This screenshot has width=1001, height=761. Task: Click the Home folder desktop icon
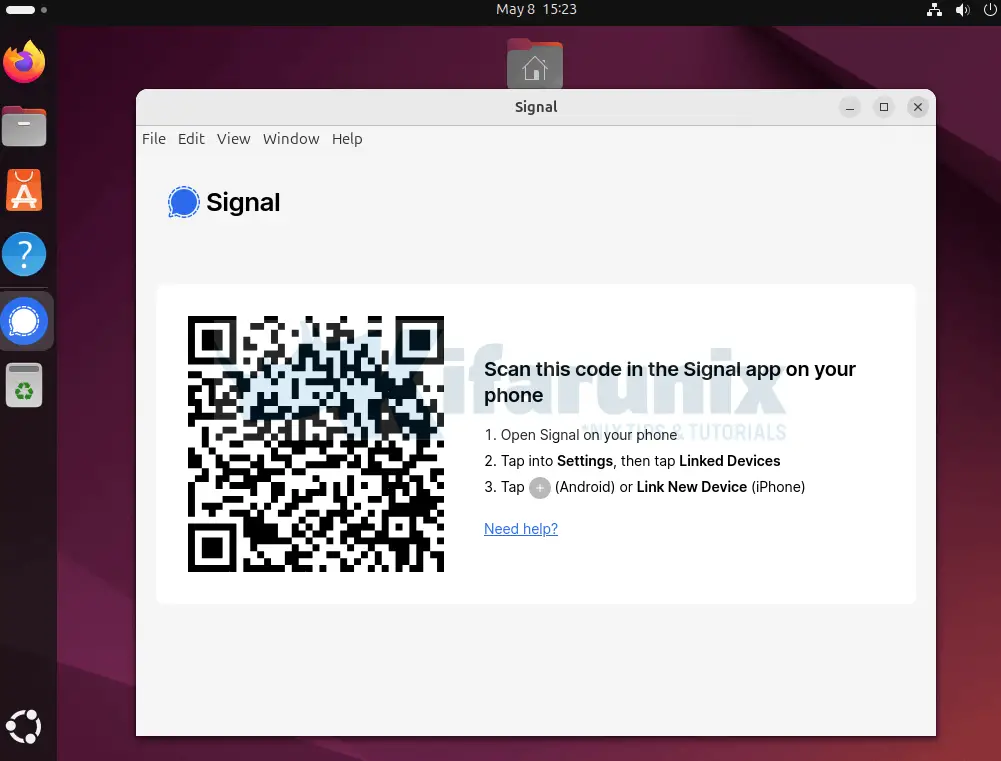[x=535, y=64]
